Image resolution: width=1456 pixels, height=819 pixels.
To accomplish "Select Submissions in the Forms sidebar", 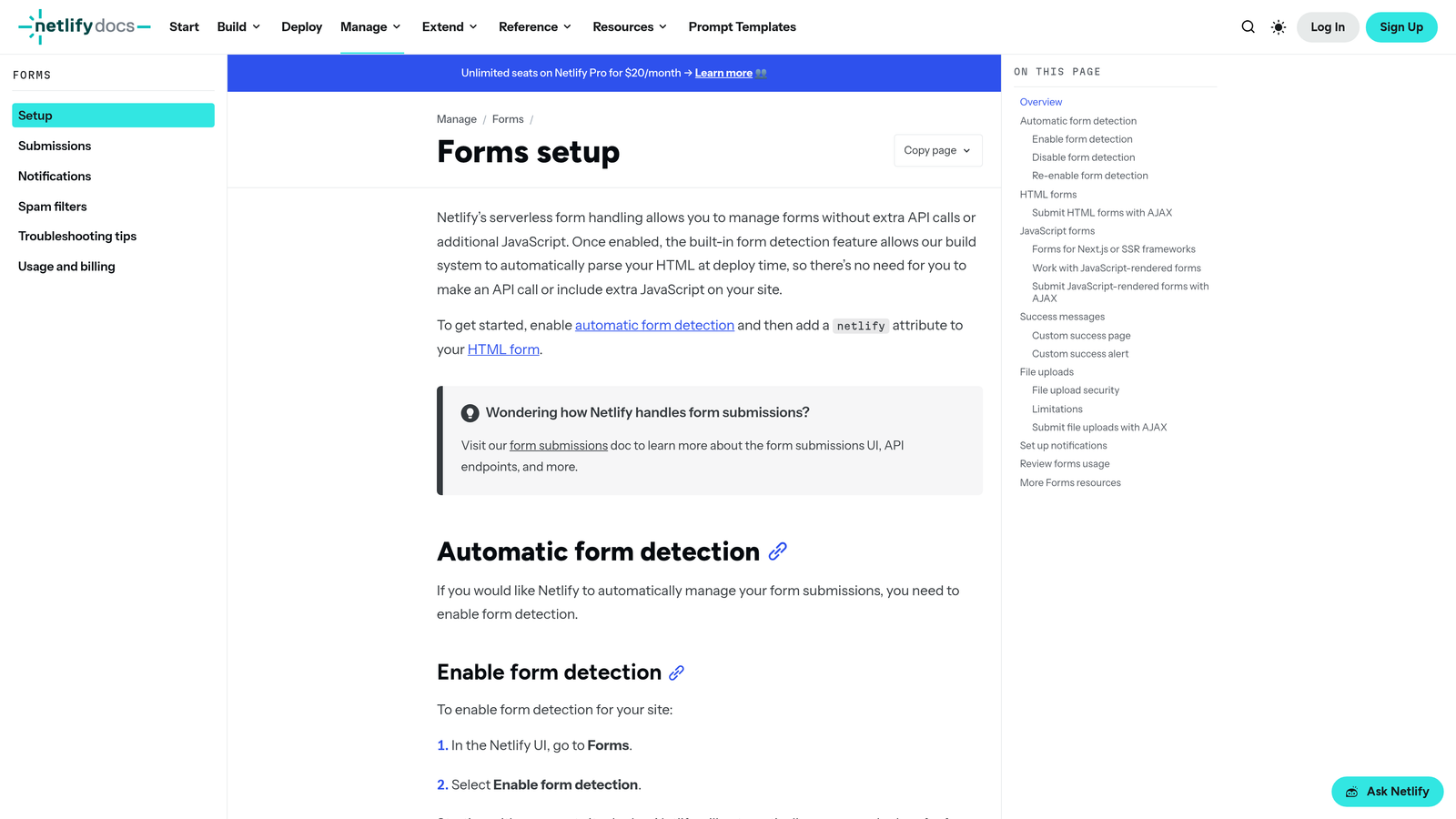I will pos(113,146).
